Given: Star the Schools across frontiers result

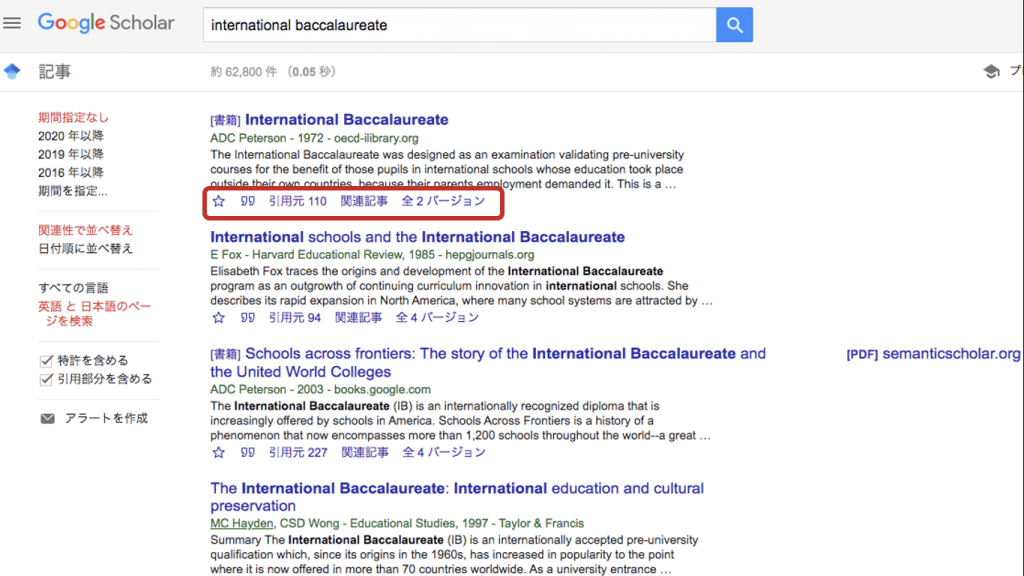Looking at the screenshot, I should tap(219, 453).
